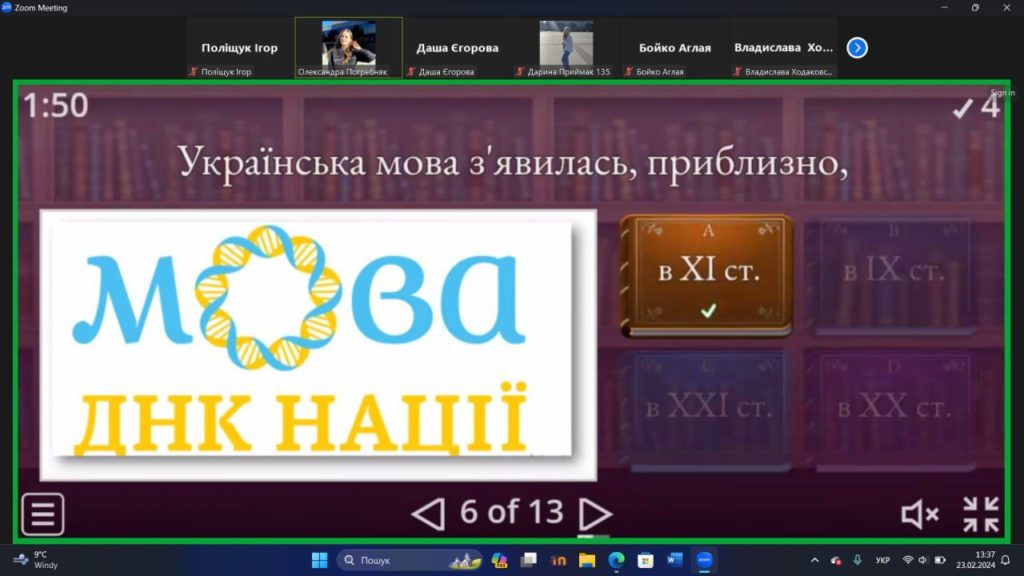Screen dimensions: 1024x576
Task: Open the system volume tray icon
Action: (923, 560)
